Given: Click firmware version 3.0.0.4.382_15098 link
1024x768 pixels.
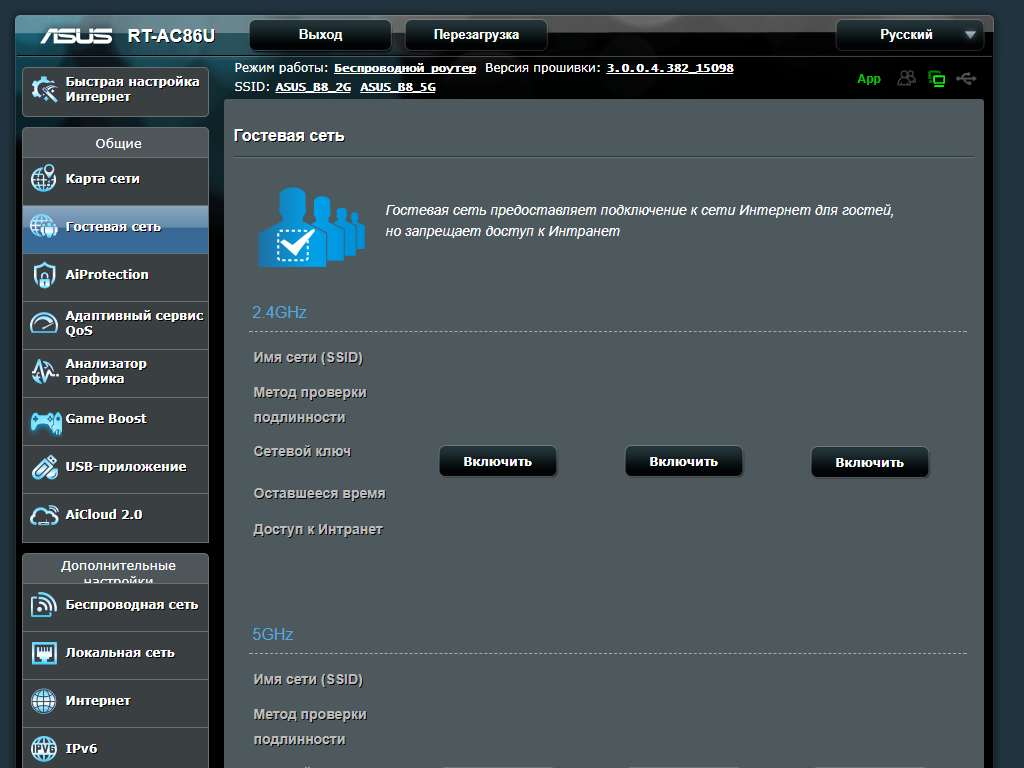Looking at the screenshot, I should pyautogui.click(x=670, y=68).
